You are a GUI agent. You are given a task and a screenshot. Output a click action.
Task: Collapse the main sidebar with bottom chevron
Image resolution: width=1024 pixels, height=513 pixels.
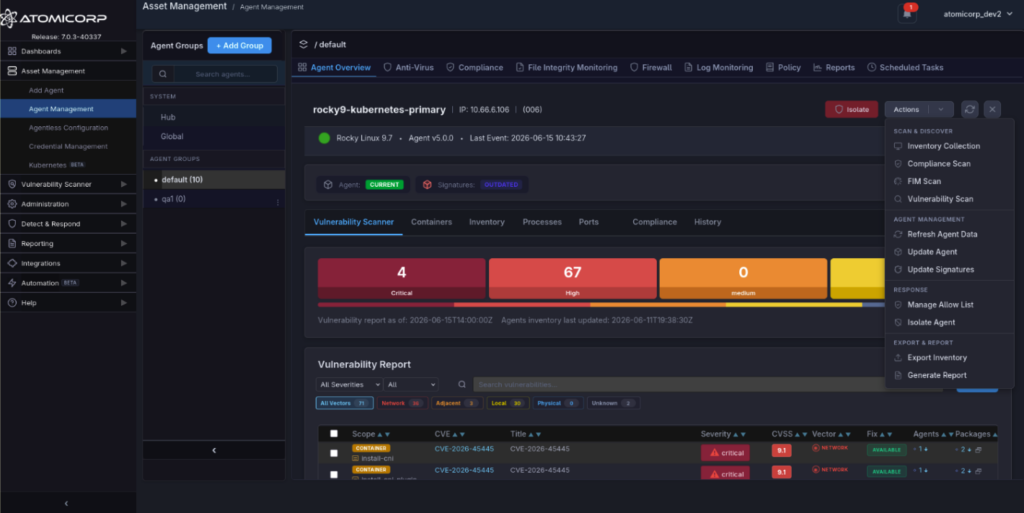66,503
